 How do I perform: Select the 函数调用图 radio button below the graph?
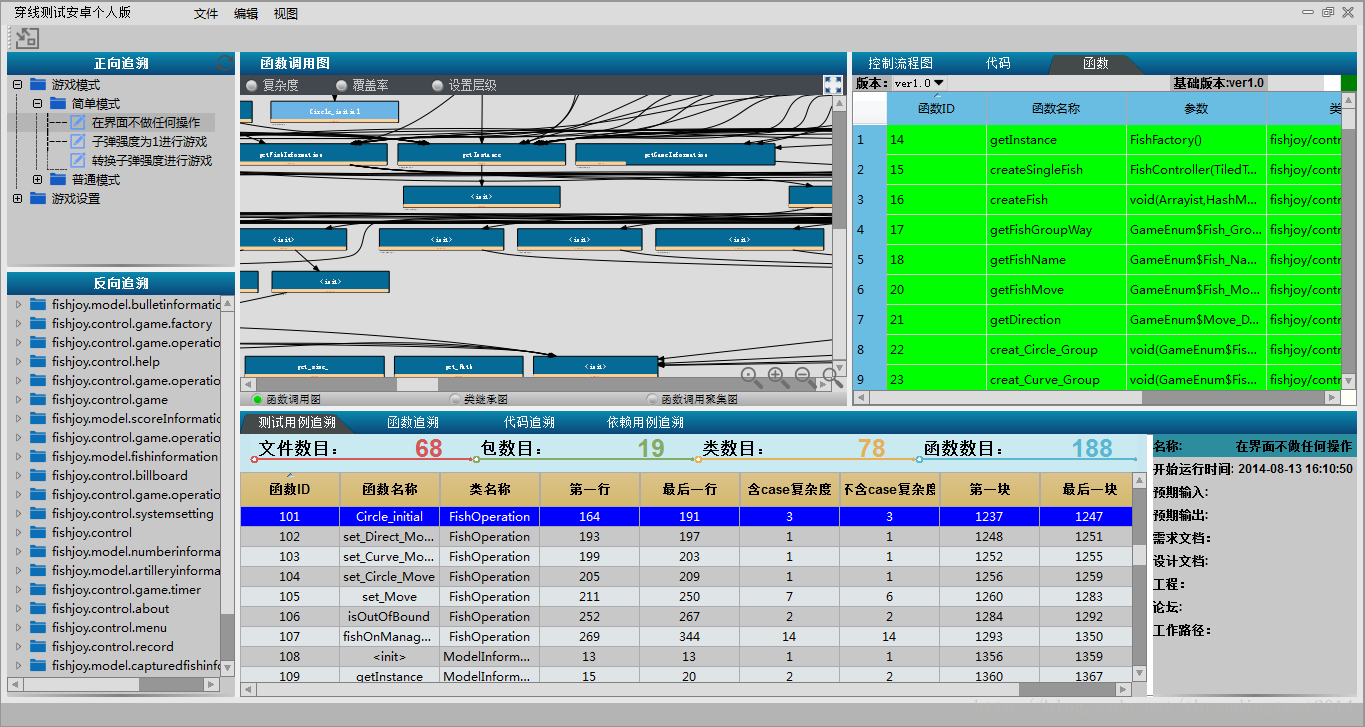258,400
